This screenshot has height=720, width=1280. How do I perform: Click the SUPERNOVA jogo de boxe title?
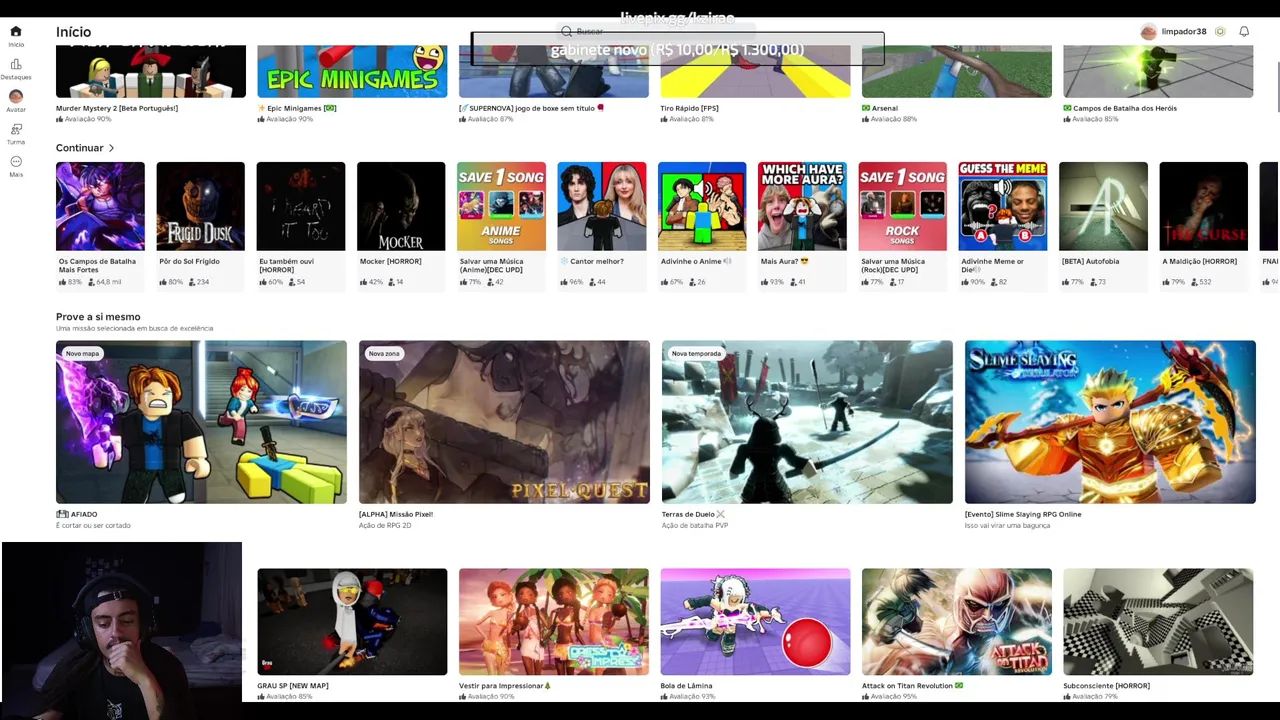[531, 108]
